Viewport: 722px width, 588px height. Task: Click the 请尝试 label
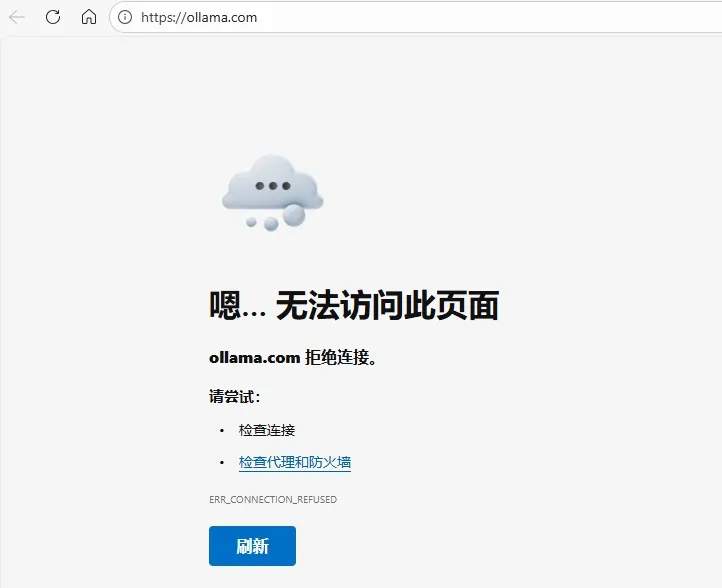pyautogui.click(x=234, y=396)
